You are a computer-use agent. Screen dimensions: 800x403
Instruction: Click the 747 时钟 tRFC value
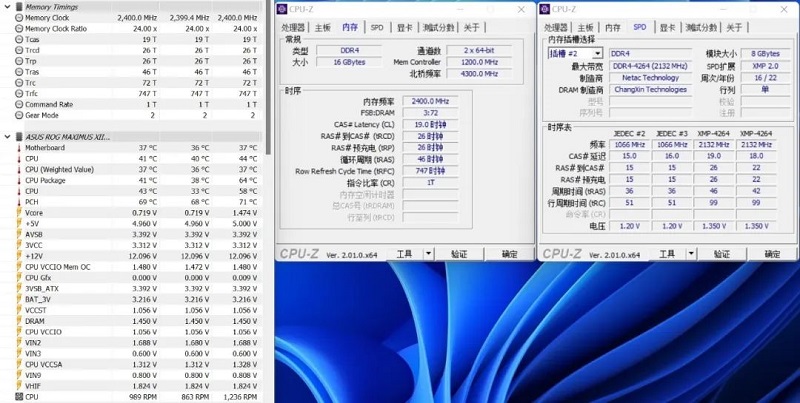coord(430,171)
